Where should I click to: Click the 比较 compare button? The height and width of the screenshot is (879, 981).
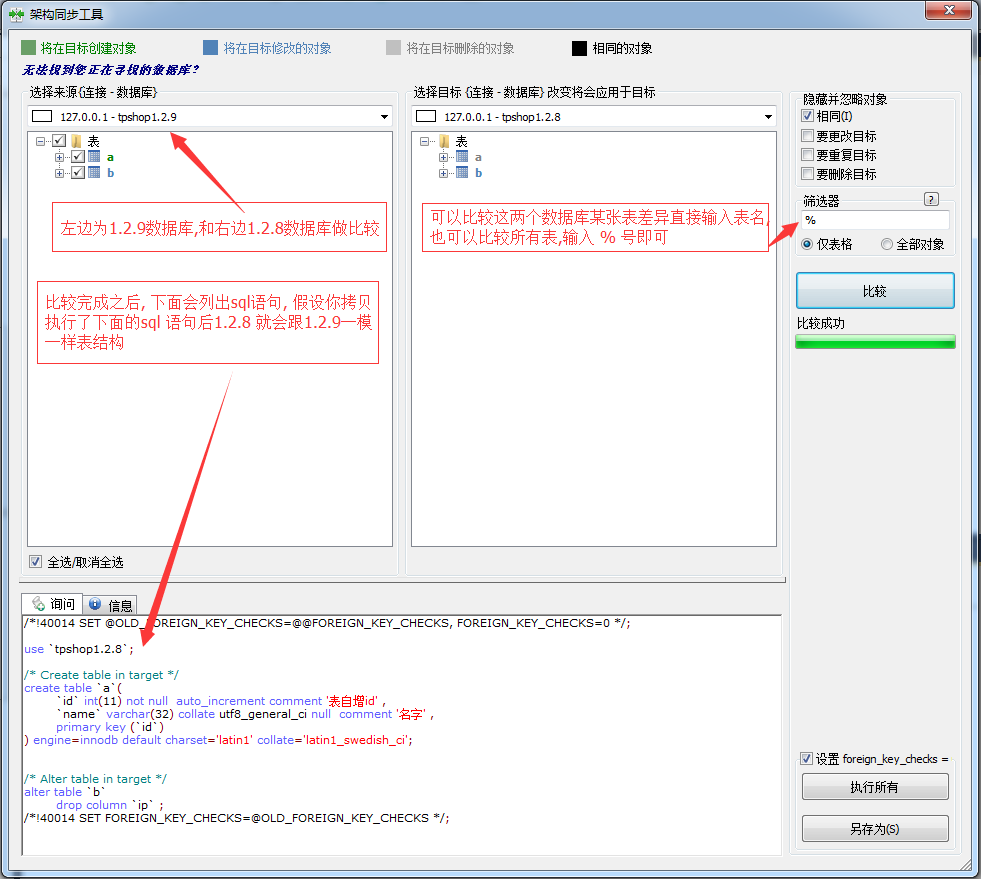click(x=875, y=291)
